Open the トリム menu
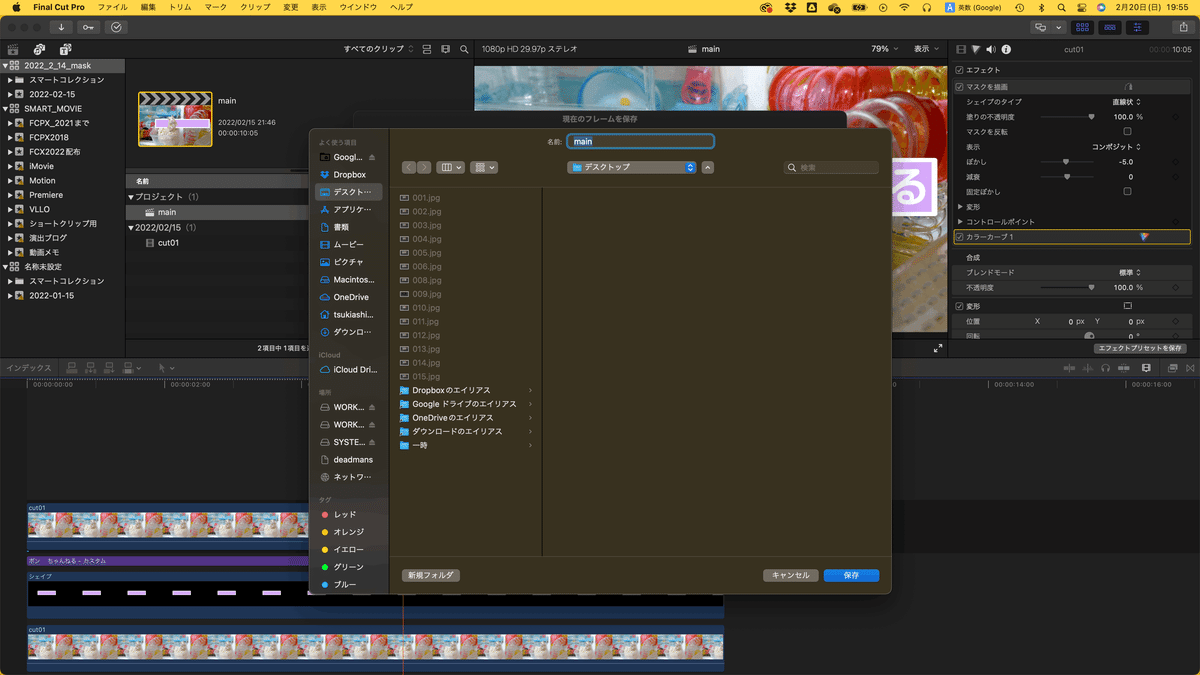Image resolution: width=1200 pixels, height=675 pixels. 180,7
